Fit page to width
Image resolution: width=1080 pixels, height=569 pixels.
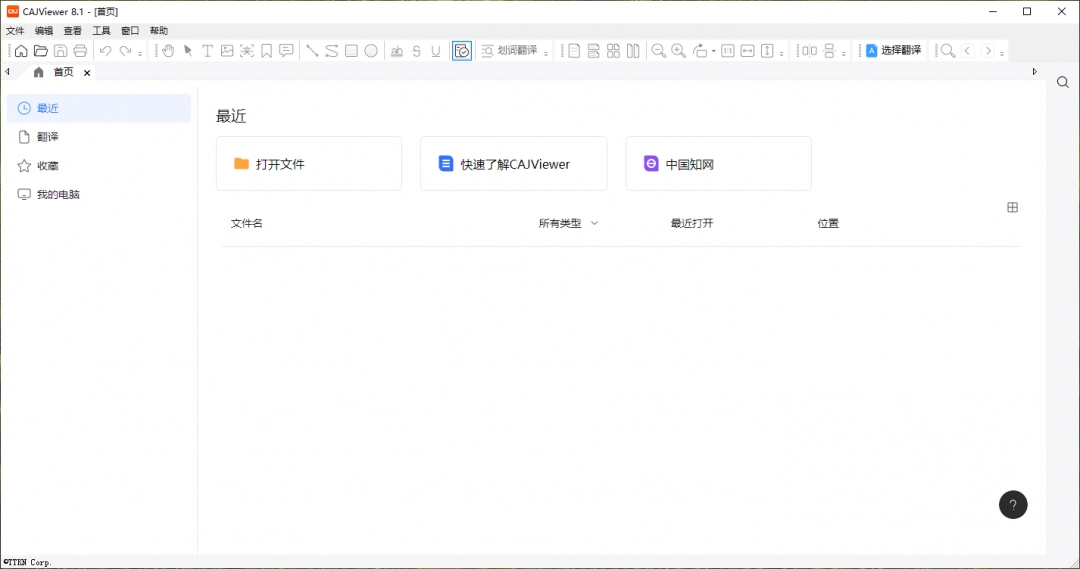click(747, 51)
